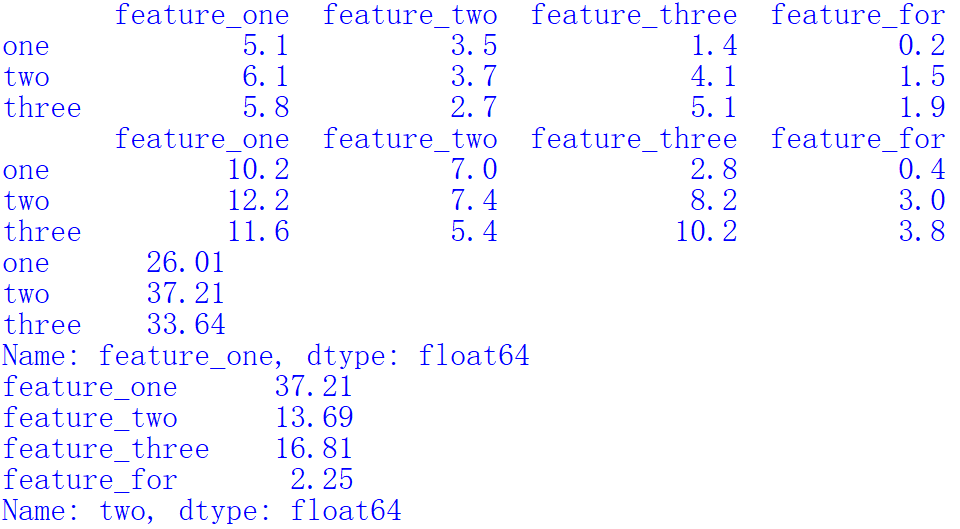Click the text 'Name: two, dtype: float64'
This screenshot has width=960, height=529.
(x=202, y=511)
